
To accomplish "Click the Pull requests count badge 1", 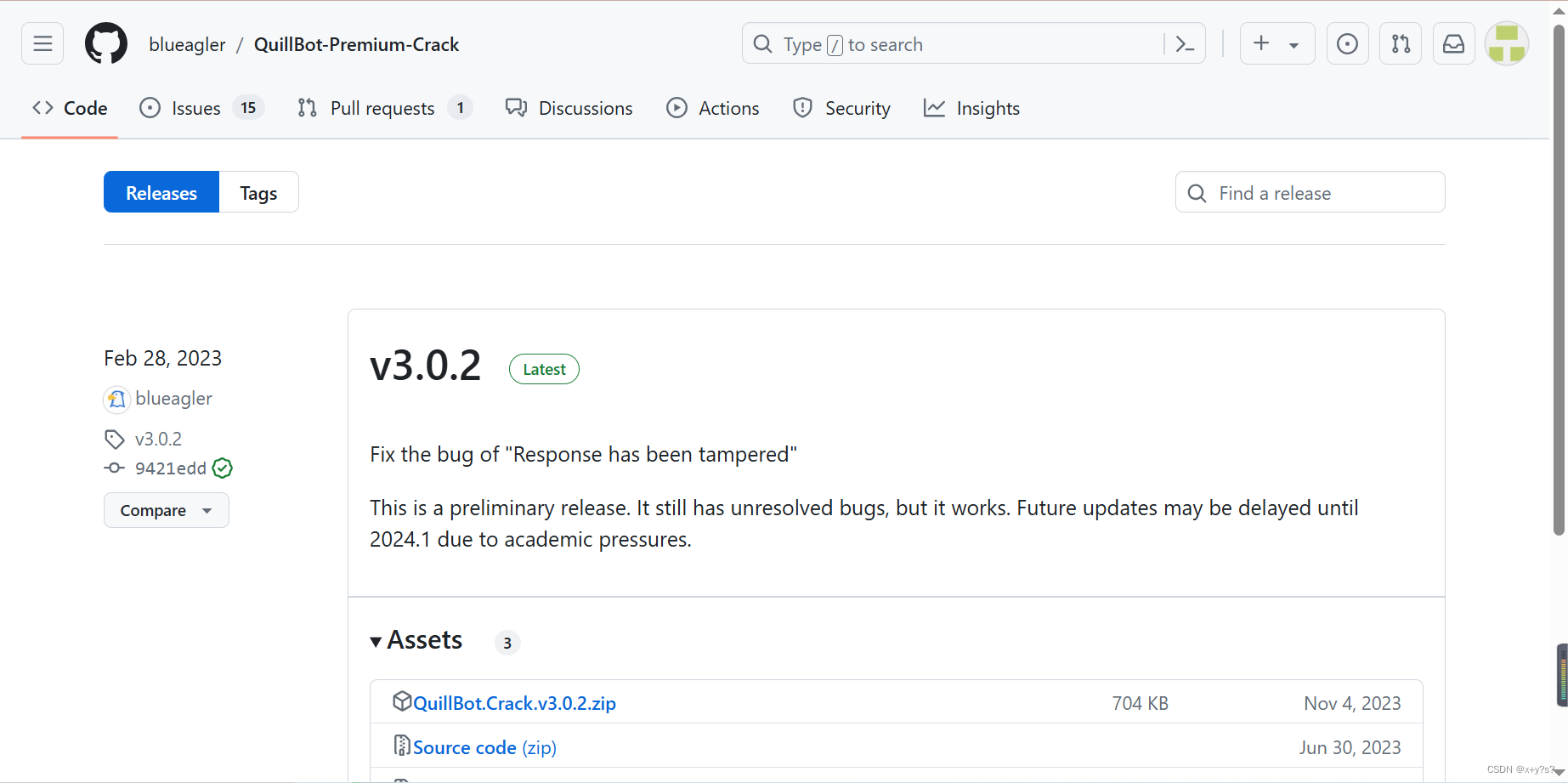I will [461, 108].
